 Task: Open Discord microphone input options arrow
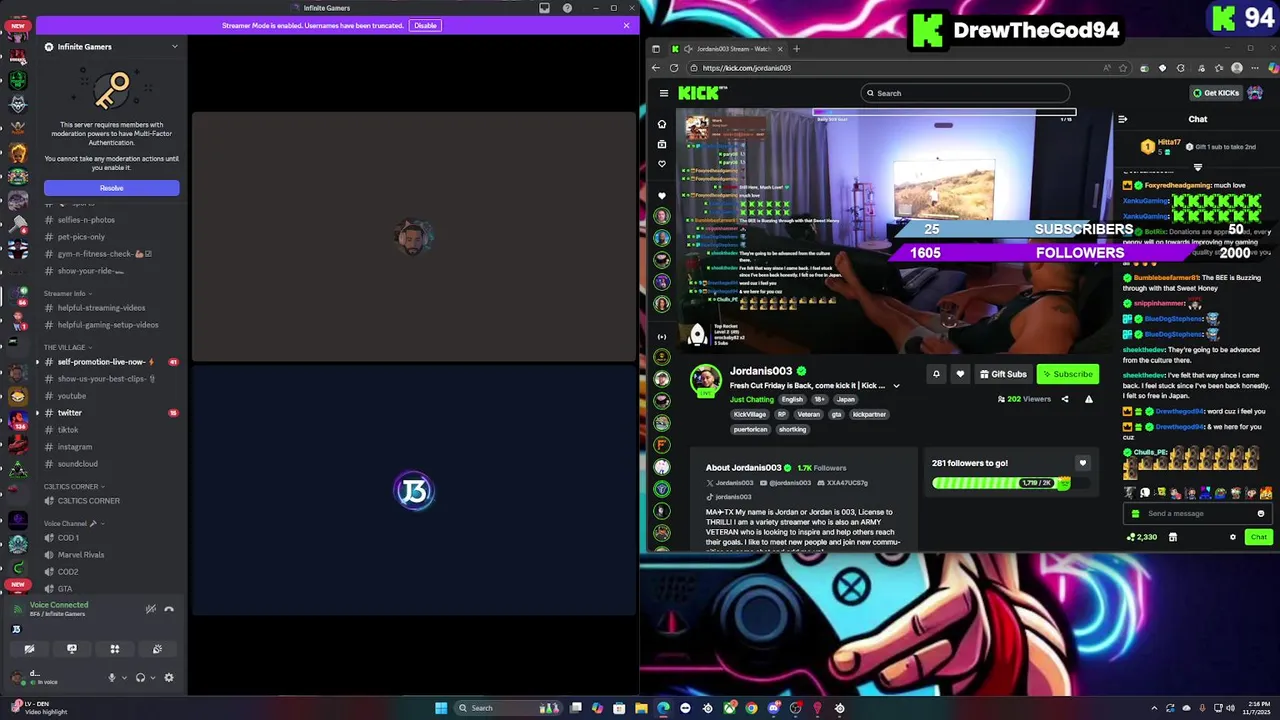pos(124,677)
